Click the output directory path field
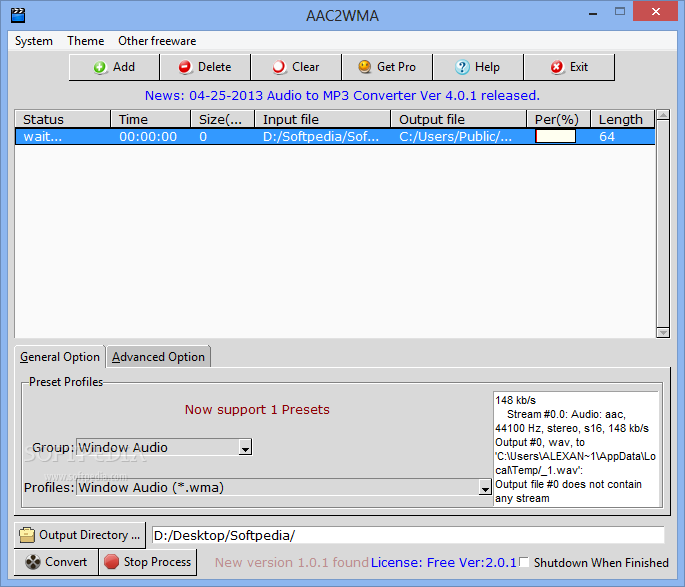 [408, 535]
